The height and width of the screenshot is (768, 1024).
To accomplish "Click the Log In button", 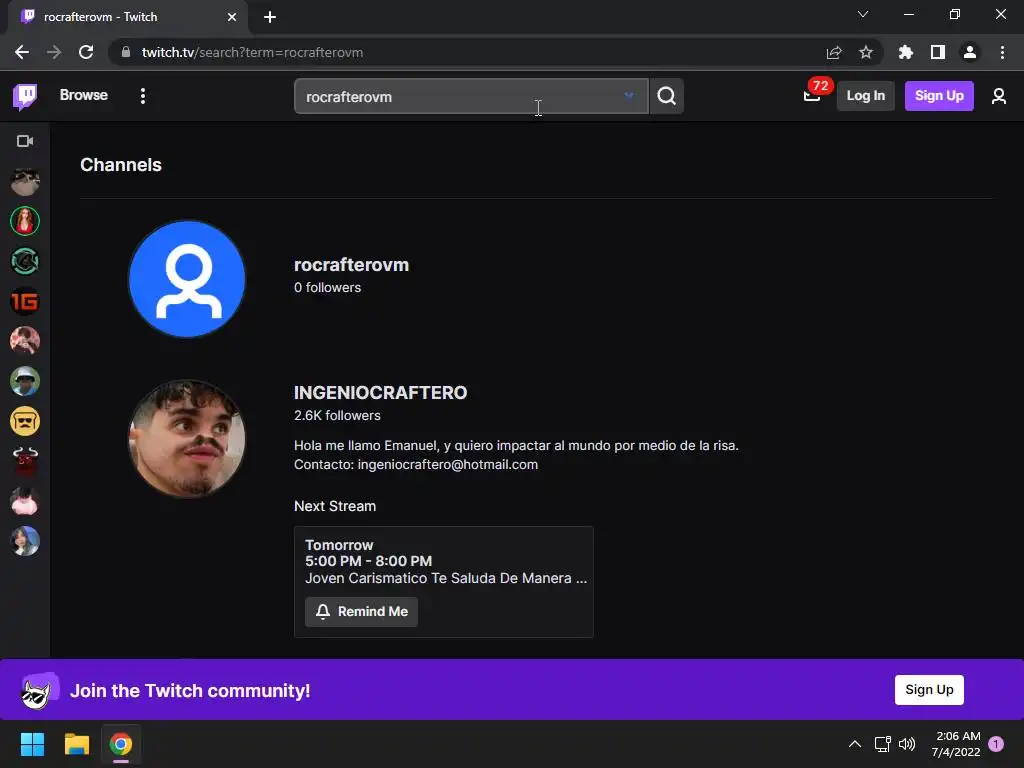I will pos(865,95).
